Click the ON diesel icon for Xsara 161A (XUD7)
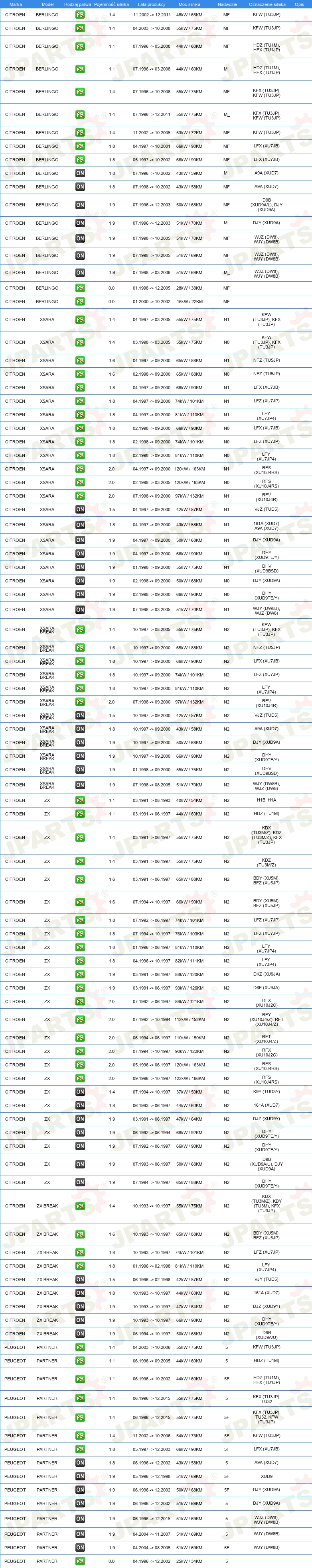 [80, 525]
